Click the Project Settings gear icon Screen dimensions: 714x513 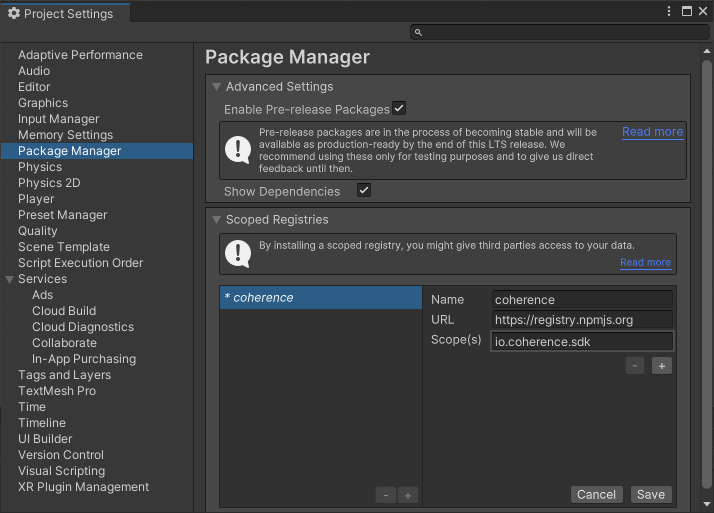14,13
